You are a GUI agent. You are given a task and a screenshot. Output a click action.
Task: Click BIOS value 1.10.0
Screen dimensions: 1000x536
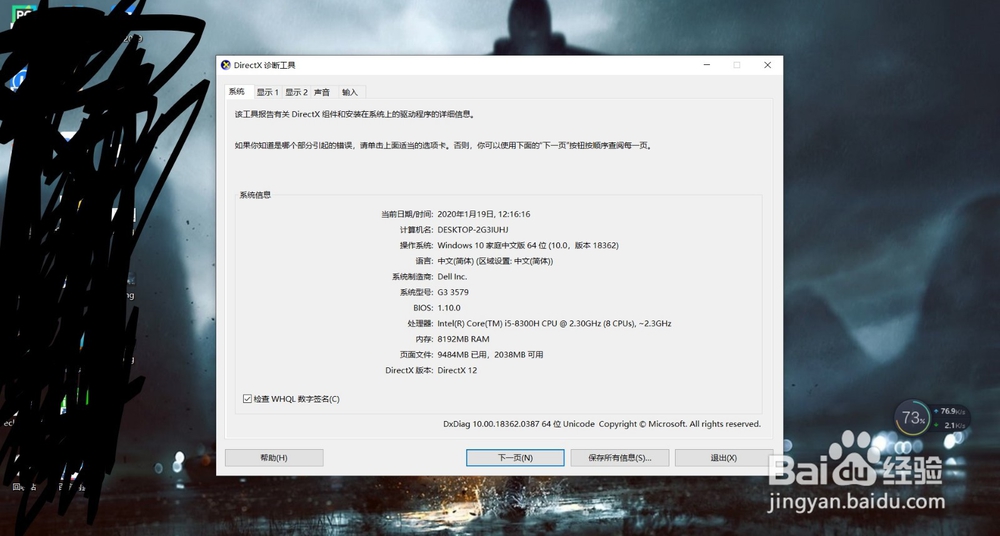point(449,308)
